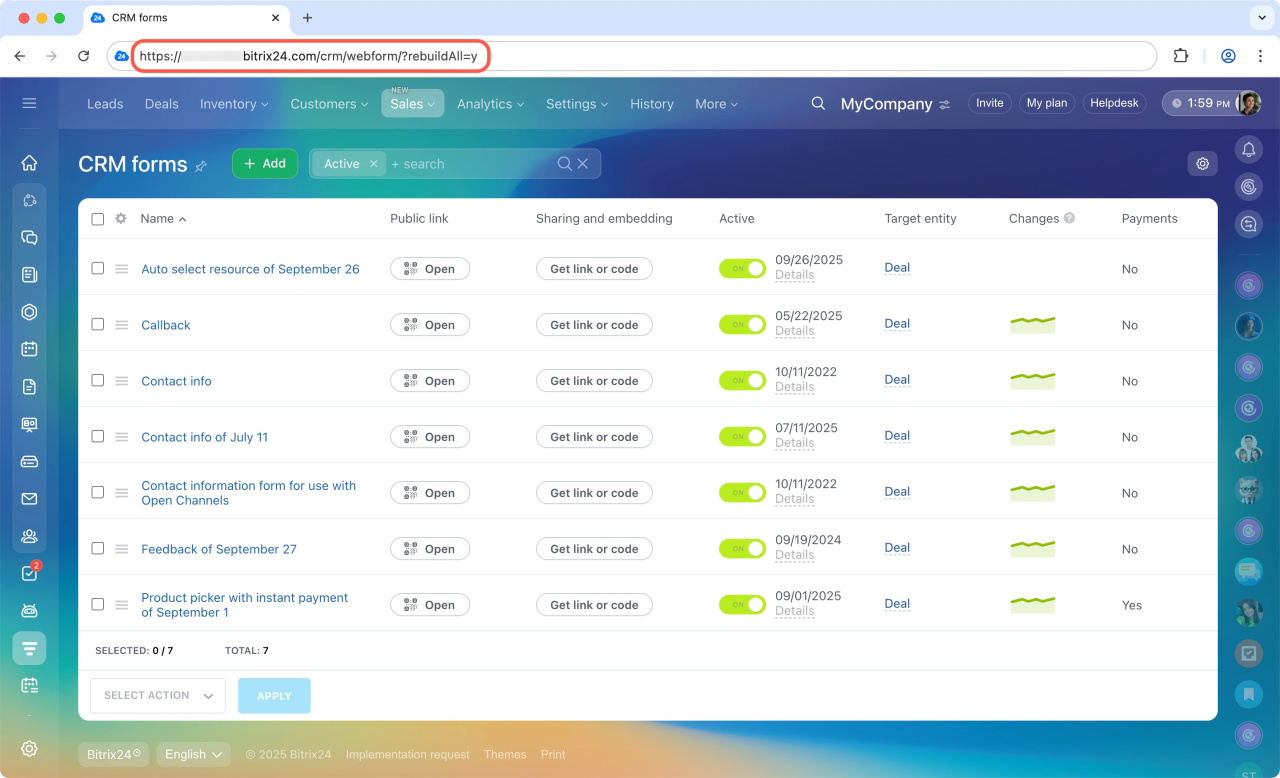
Task: Collapse the left hamburger menu
Action: [x=29, y=103]
